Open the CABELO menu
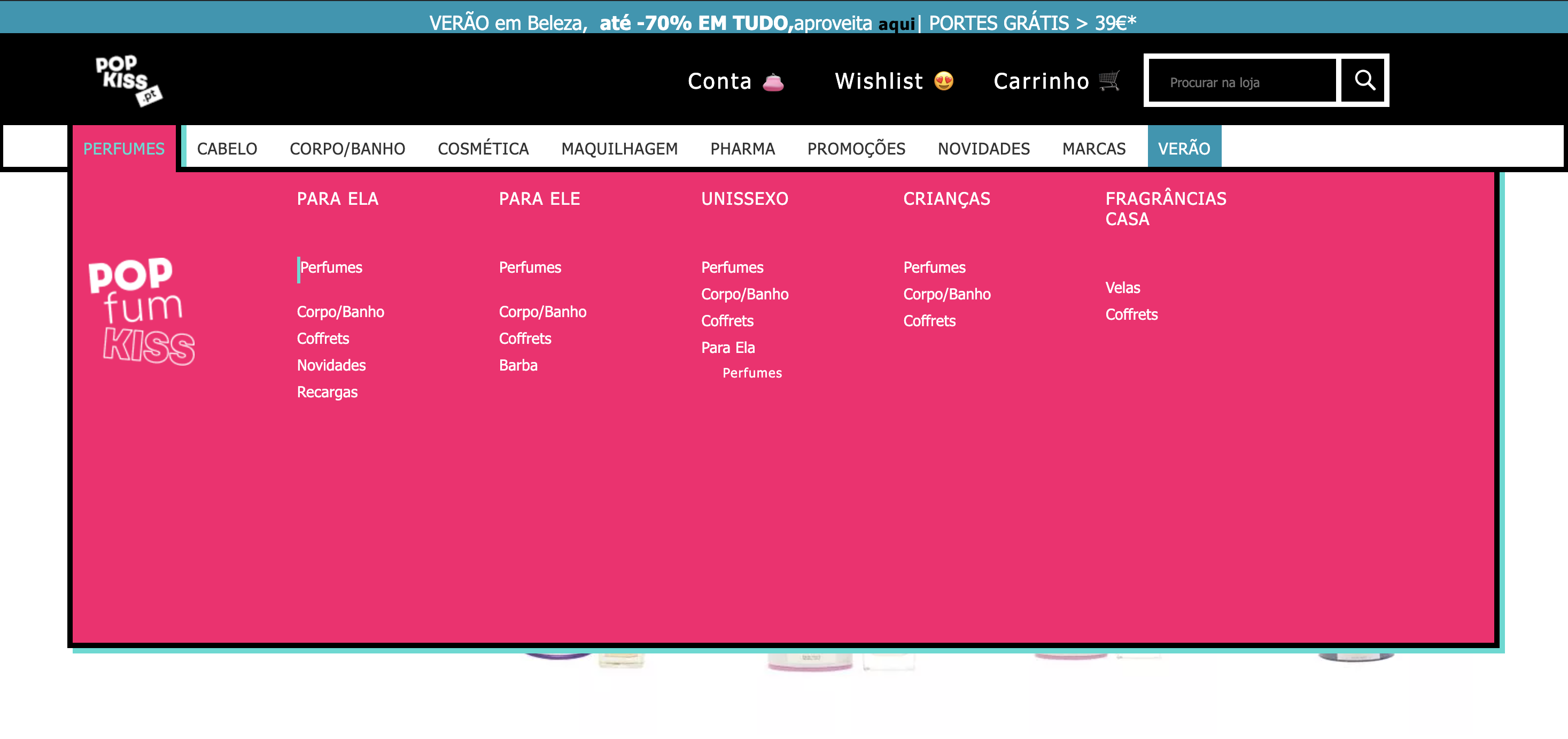This screenshot has height=739, width=1568. tap(227, 149)
